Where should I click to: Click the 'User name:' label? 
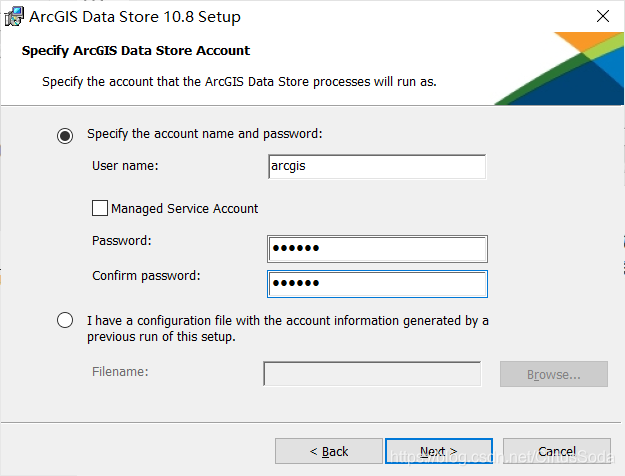pyautogui.click(x=125, y=166)
